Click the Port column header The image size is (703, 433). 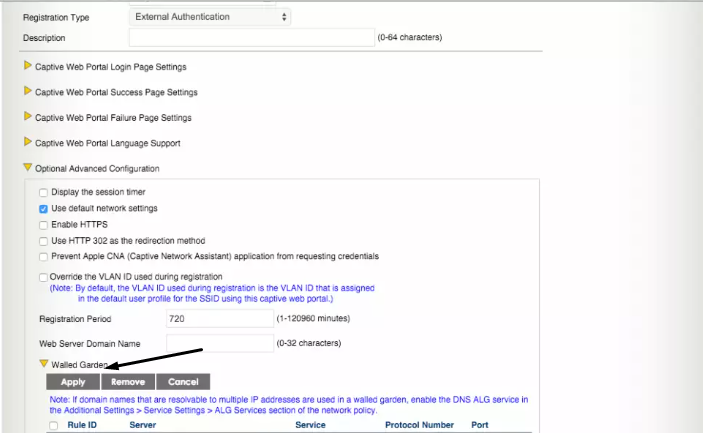click(480, 425)
